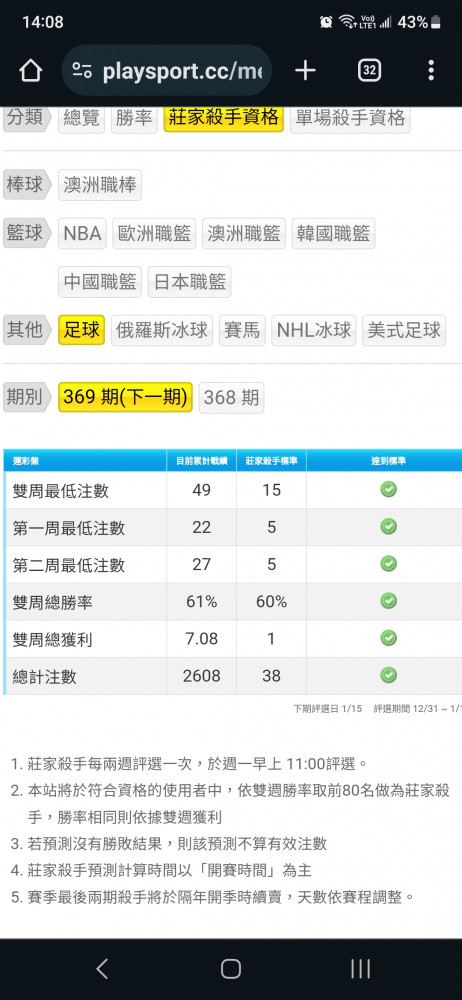Screen dimensions: 462x1000
Task: Tap the Wi-Fi status icon
Action: click(347, 22)
